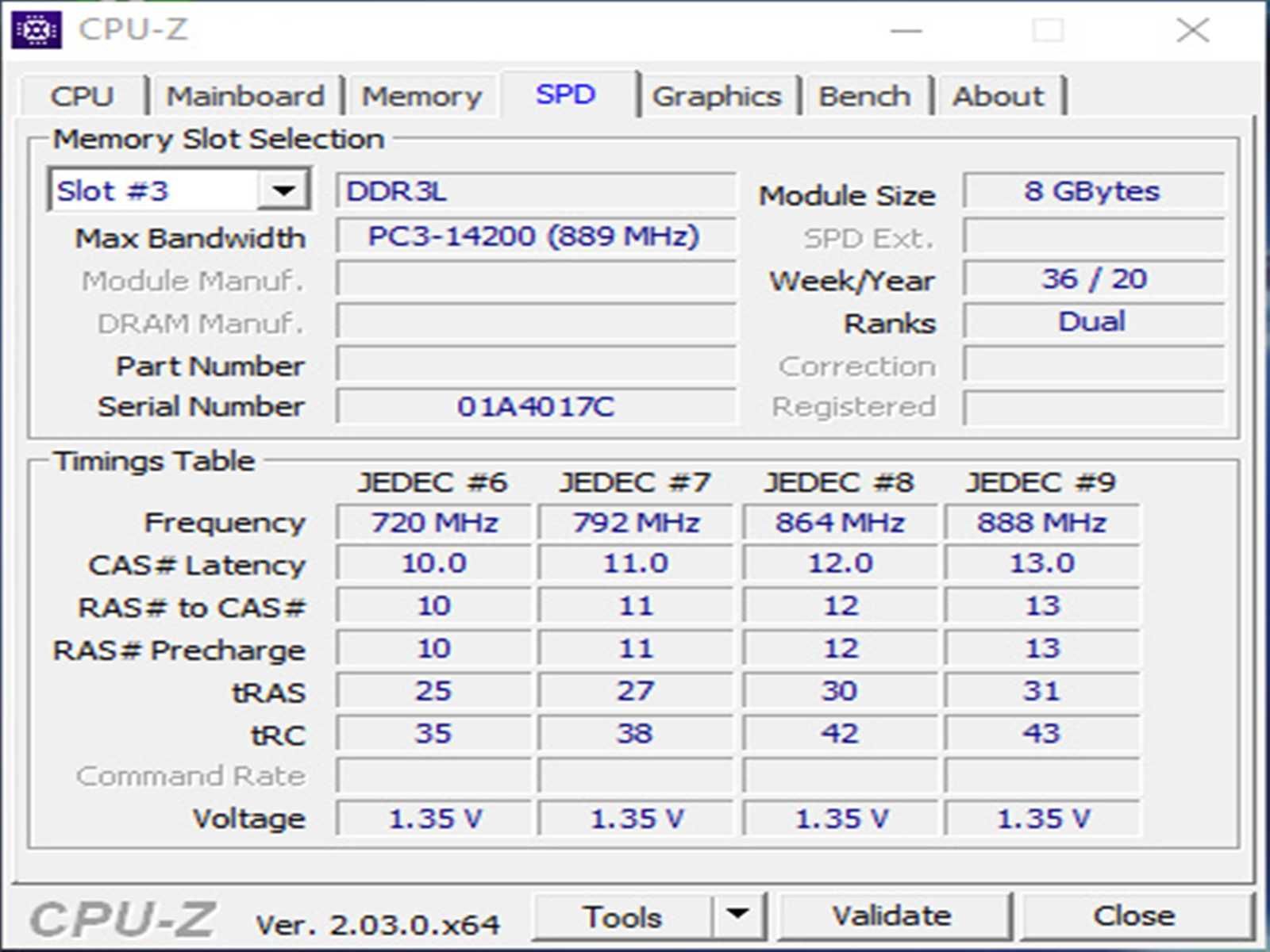Click the JEDEC #7 column header
This screenshot has height=952, width=1270.
tap(635, 482)
